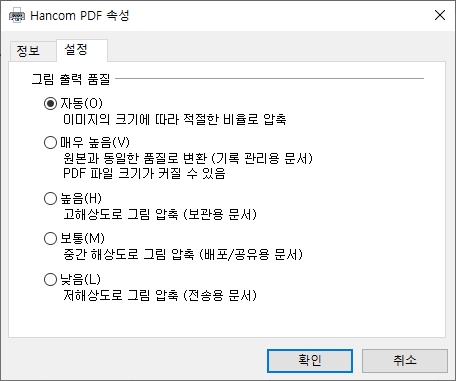Cancel using the 취소 button

click(405, 361)
